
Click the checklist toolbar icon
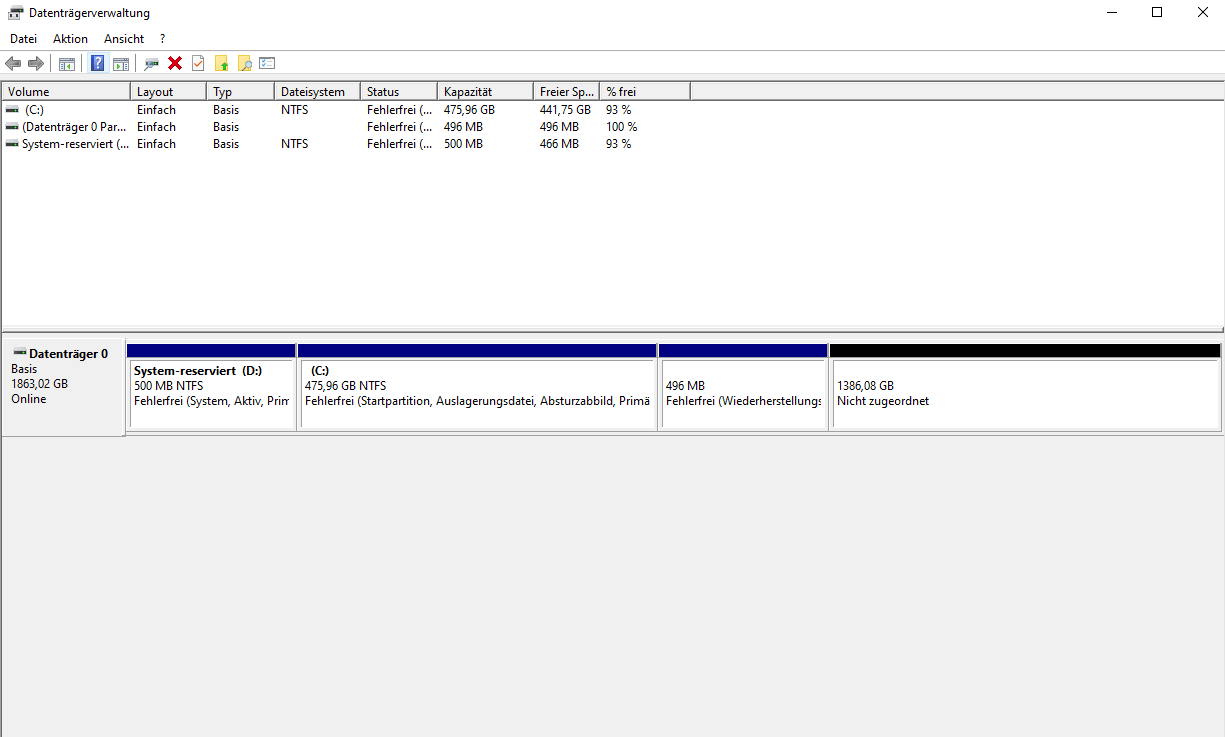[266, 63]
